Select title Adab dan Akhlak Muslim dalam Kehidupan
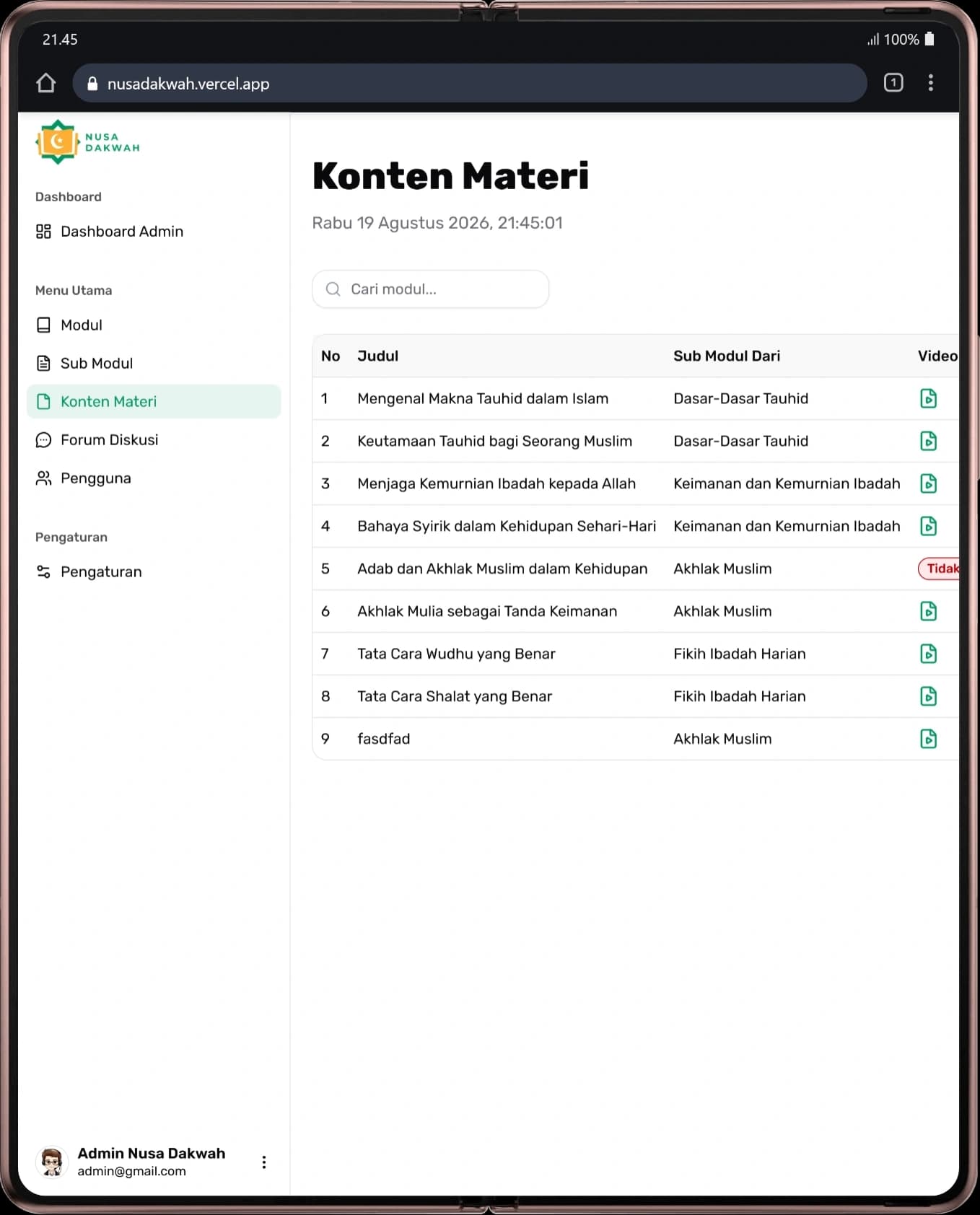This screenshot has width=980, height=1215. tap(502, 569)
